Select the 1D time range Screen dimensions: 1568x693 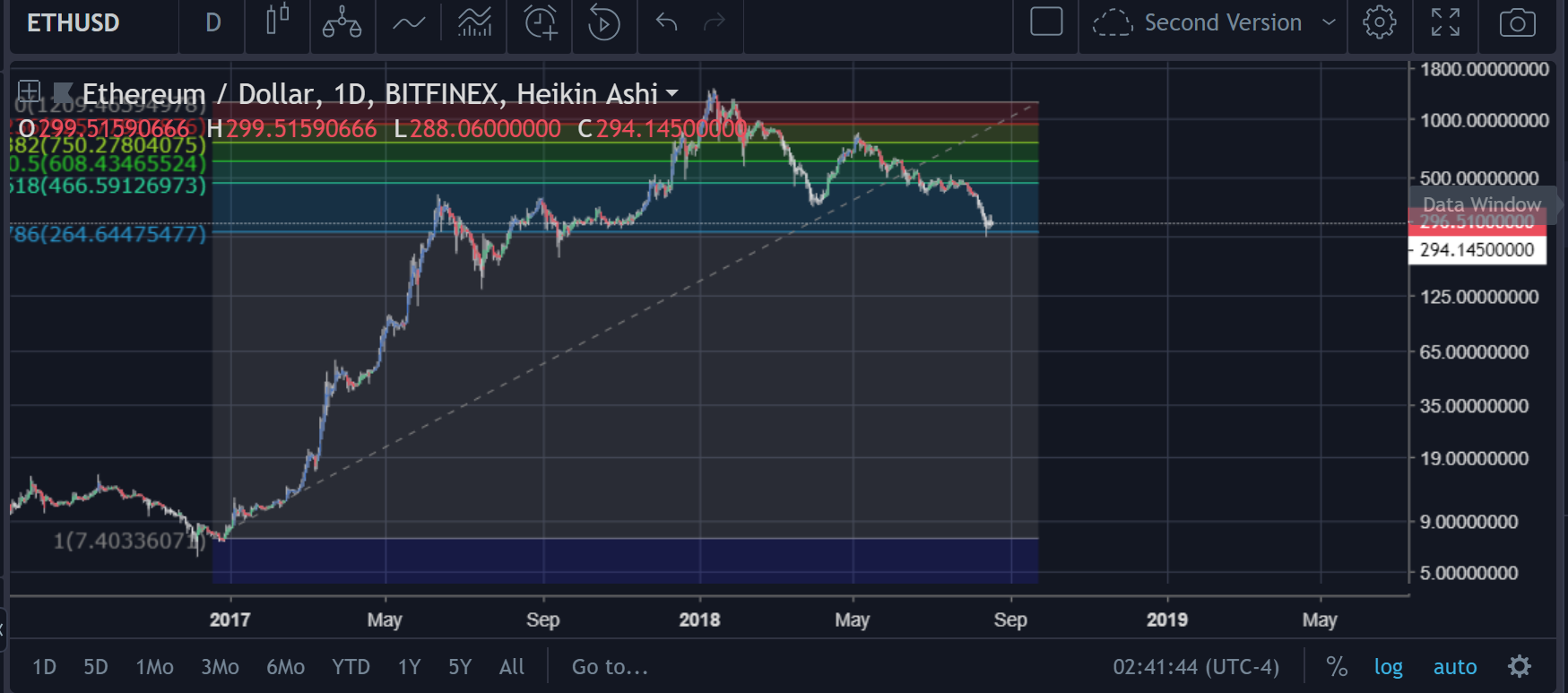tap(44, 667)
